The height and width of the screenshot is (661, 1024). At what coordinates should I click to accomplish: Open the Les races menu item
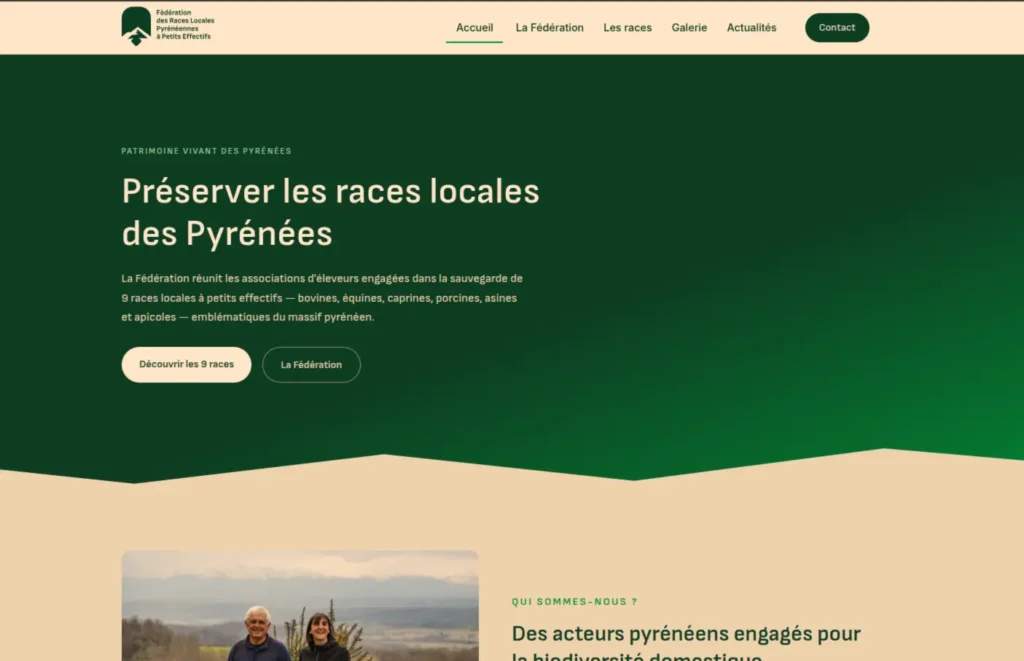click(x=627, y=27)
